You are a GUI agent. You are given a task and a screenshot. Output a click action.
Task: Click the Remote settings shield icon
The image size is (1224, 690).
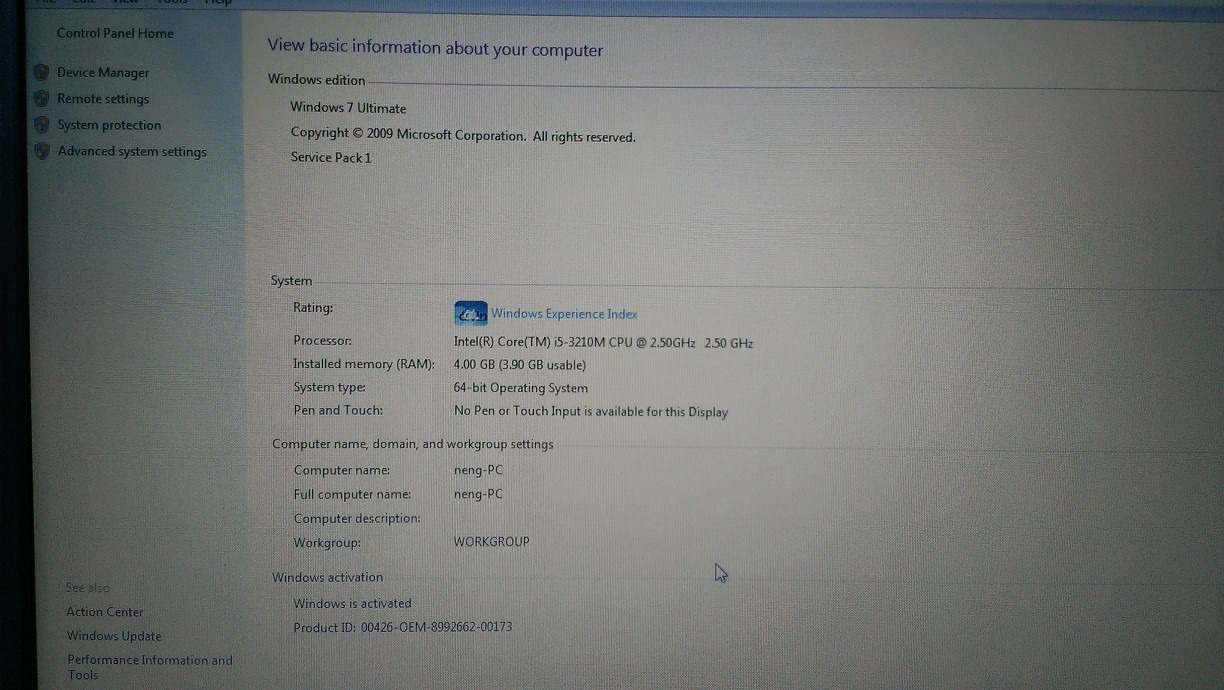[x=41, y=98]
